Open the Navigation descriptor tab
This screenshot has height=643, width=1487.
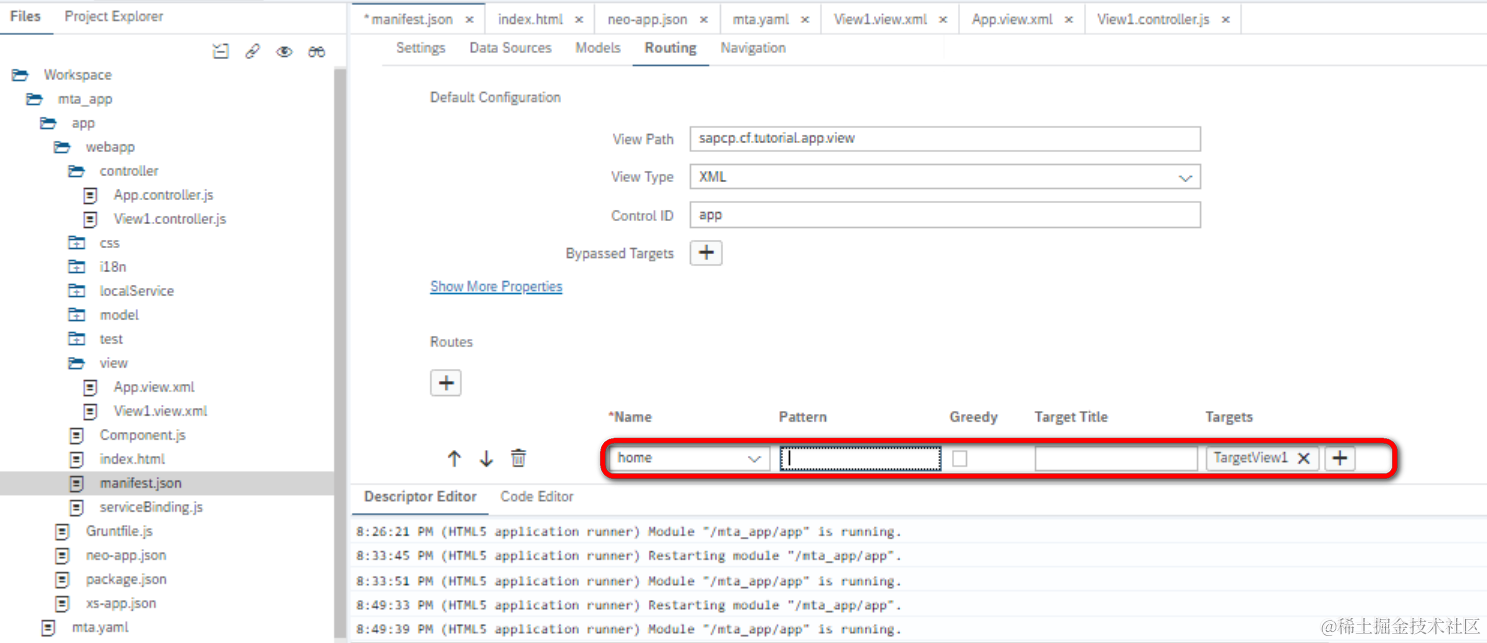pyautogui.click(x=753, y=48)
